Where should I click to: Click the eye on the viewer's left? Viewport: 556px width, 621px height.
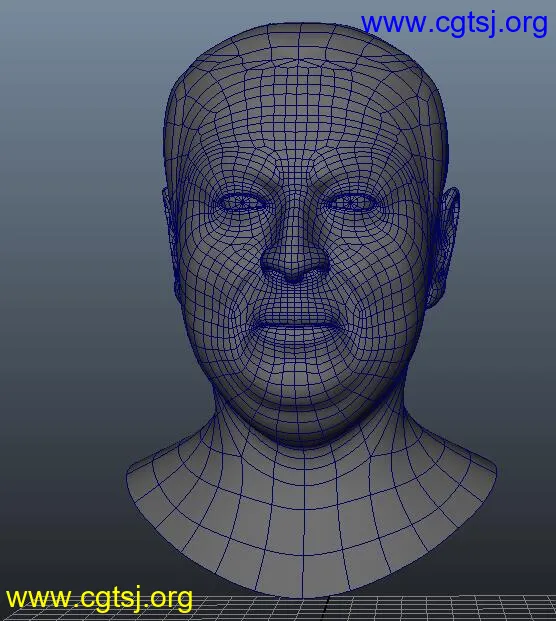coord(242,203)
